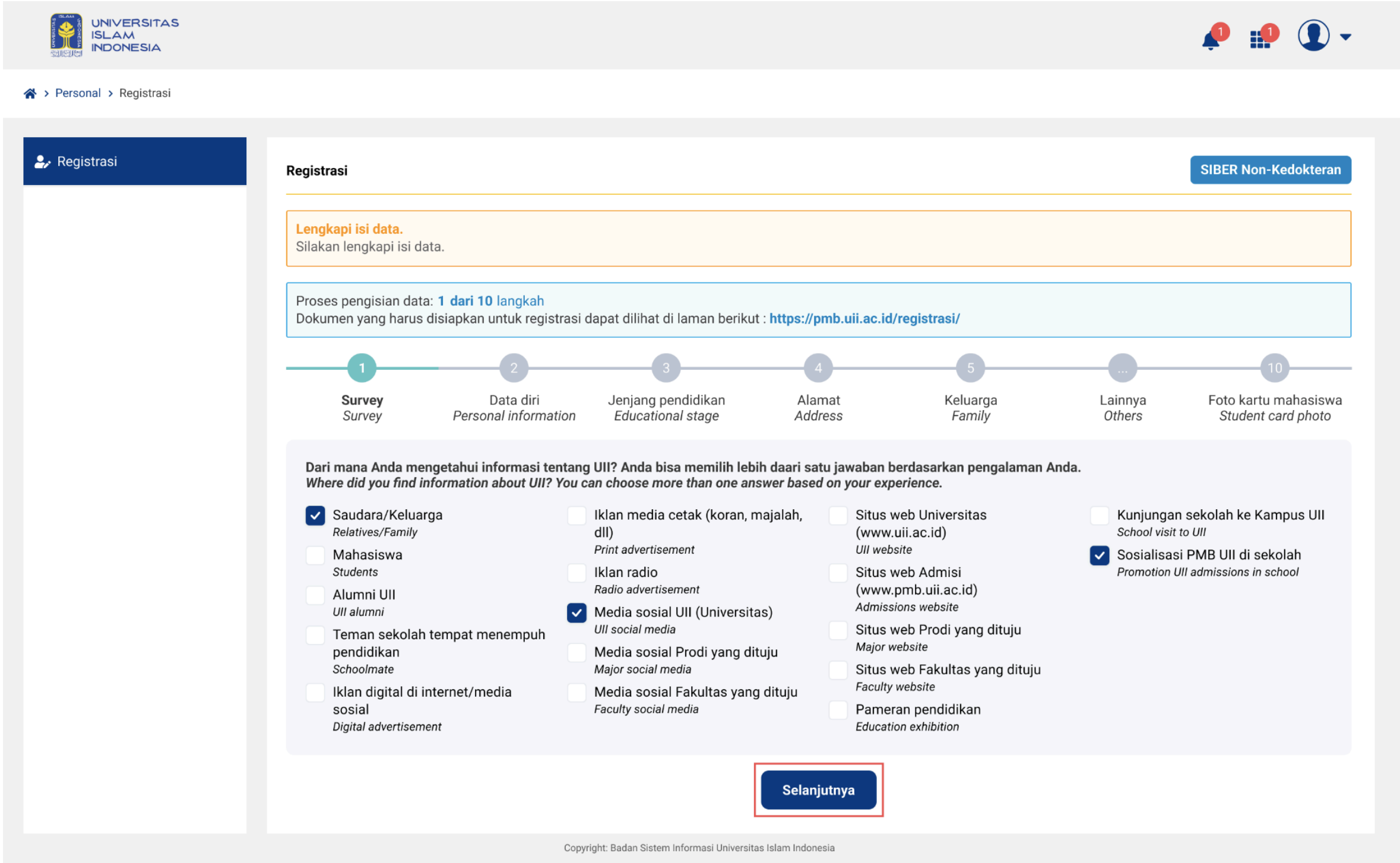Select step 10 Foto kartu mahasiswa
Image resolution: width=1400 pixels, height=863 pixels.
point(1274,368)
